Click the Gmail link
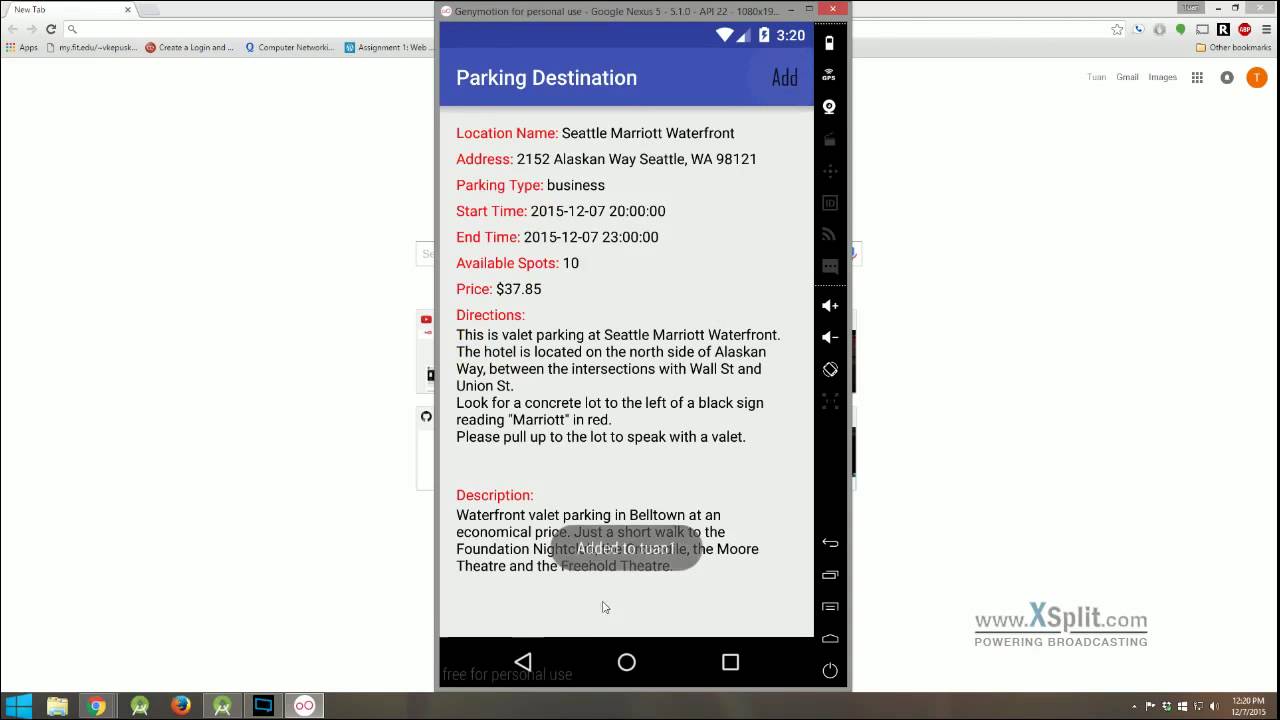Screen dimensions: 1280x720 tap(1127, 77)
